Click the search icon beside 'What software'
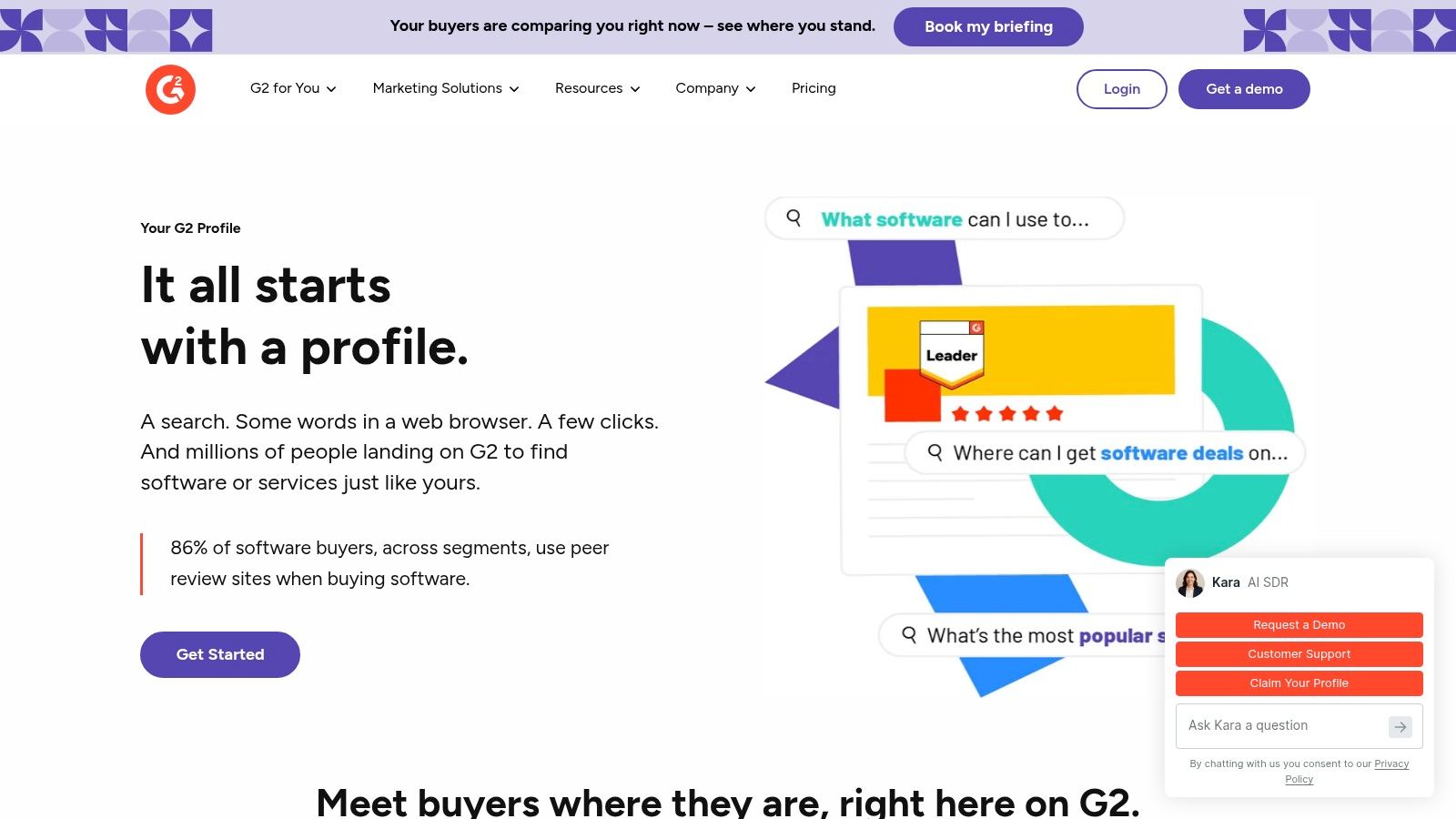Image resolution: width=1456 pixels, height=819 pixels. [794, 218]
